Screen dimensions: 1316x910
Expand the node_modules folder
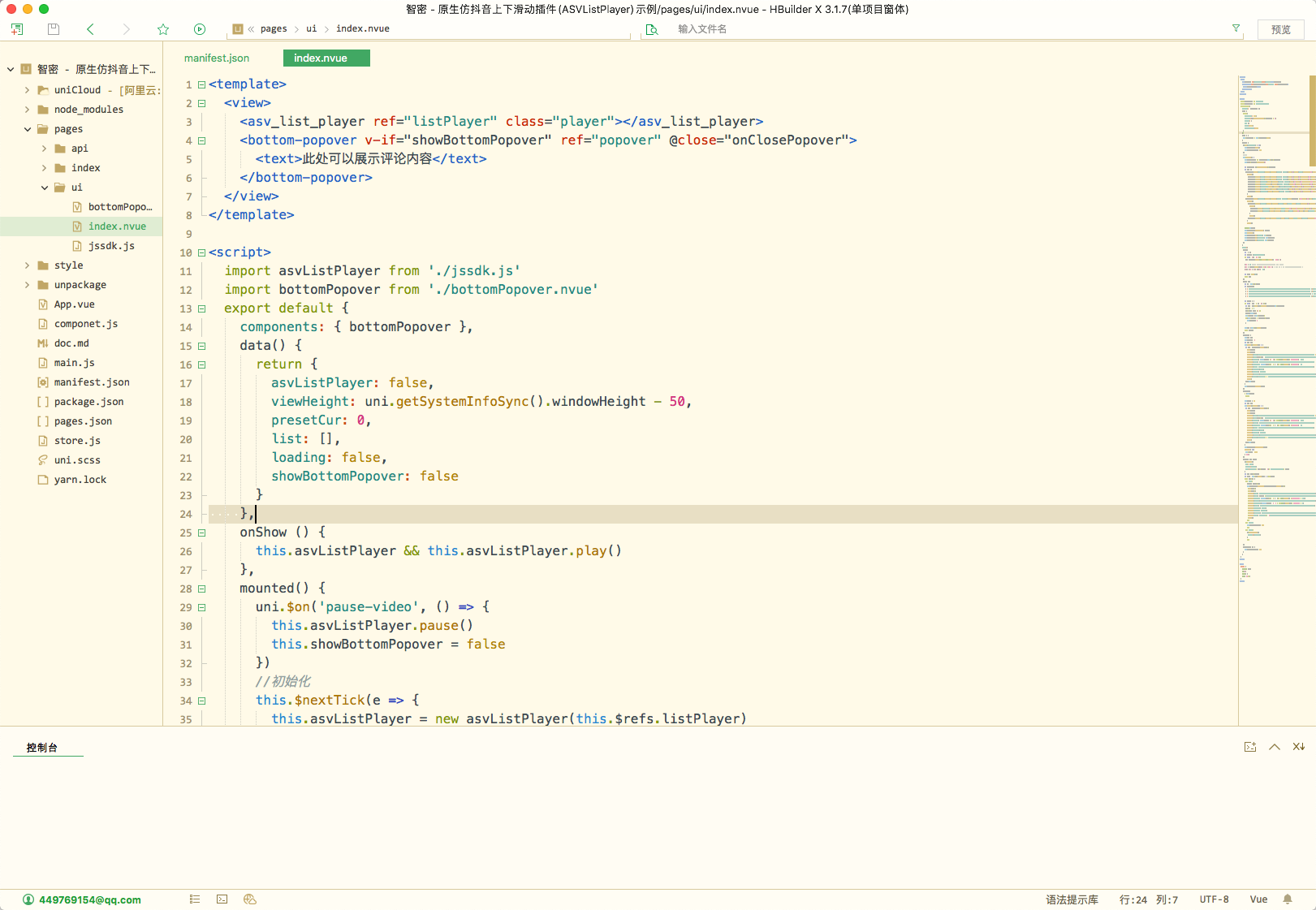click(x=27, y=110)
